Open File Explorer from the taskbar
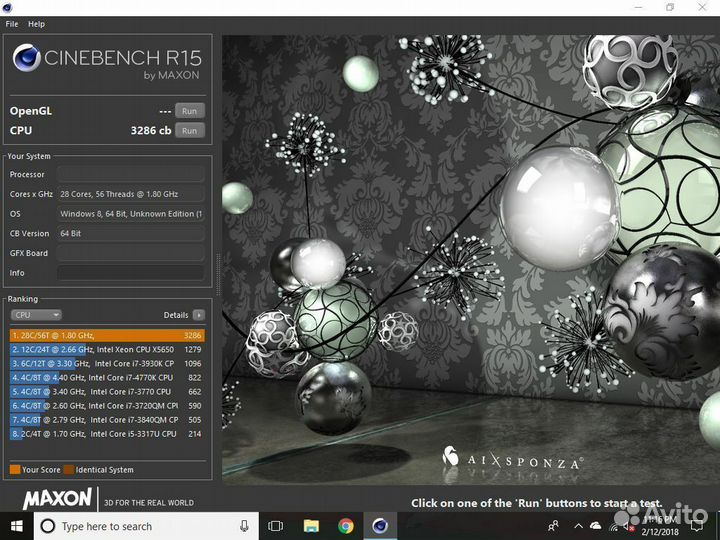Screen dimensions: 720x540 (x=311, y=526)
